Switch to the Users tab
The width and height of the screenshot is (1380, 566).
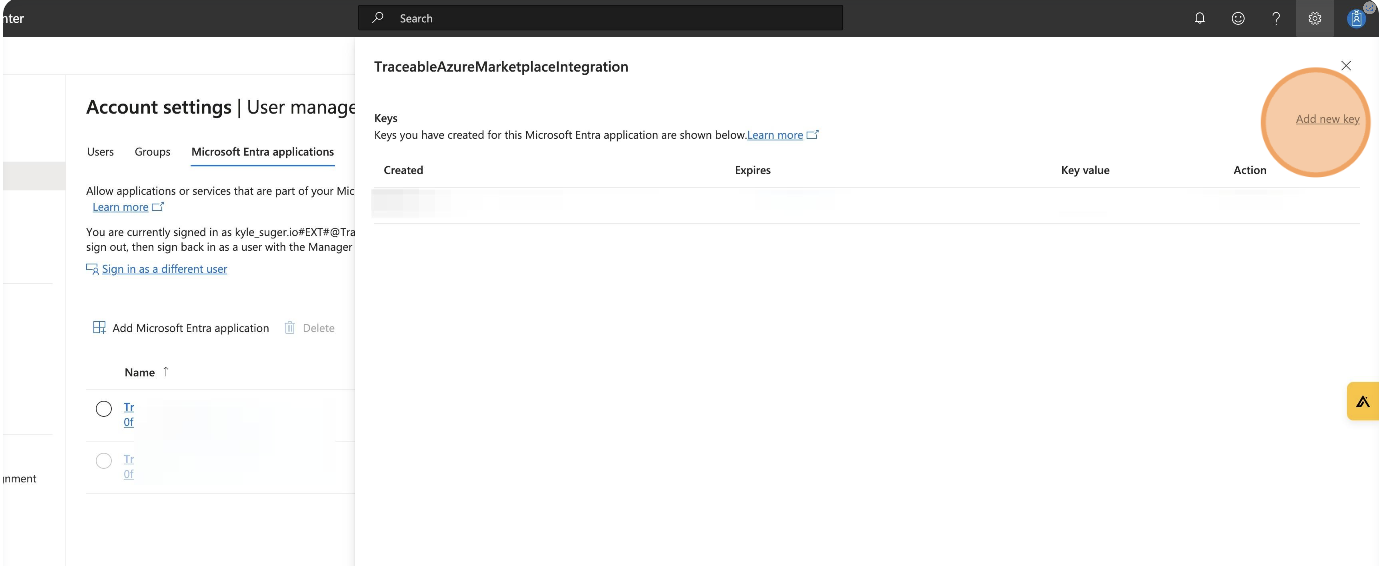100,152
